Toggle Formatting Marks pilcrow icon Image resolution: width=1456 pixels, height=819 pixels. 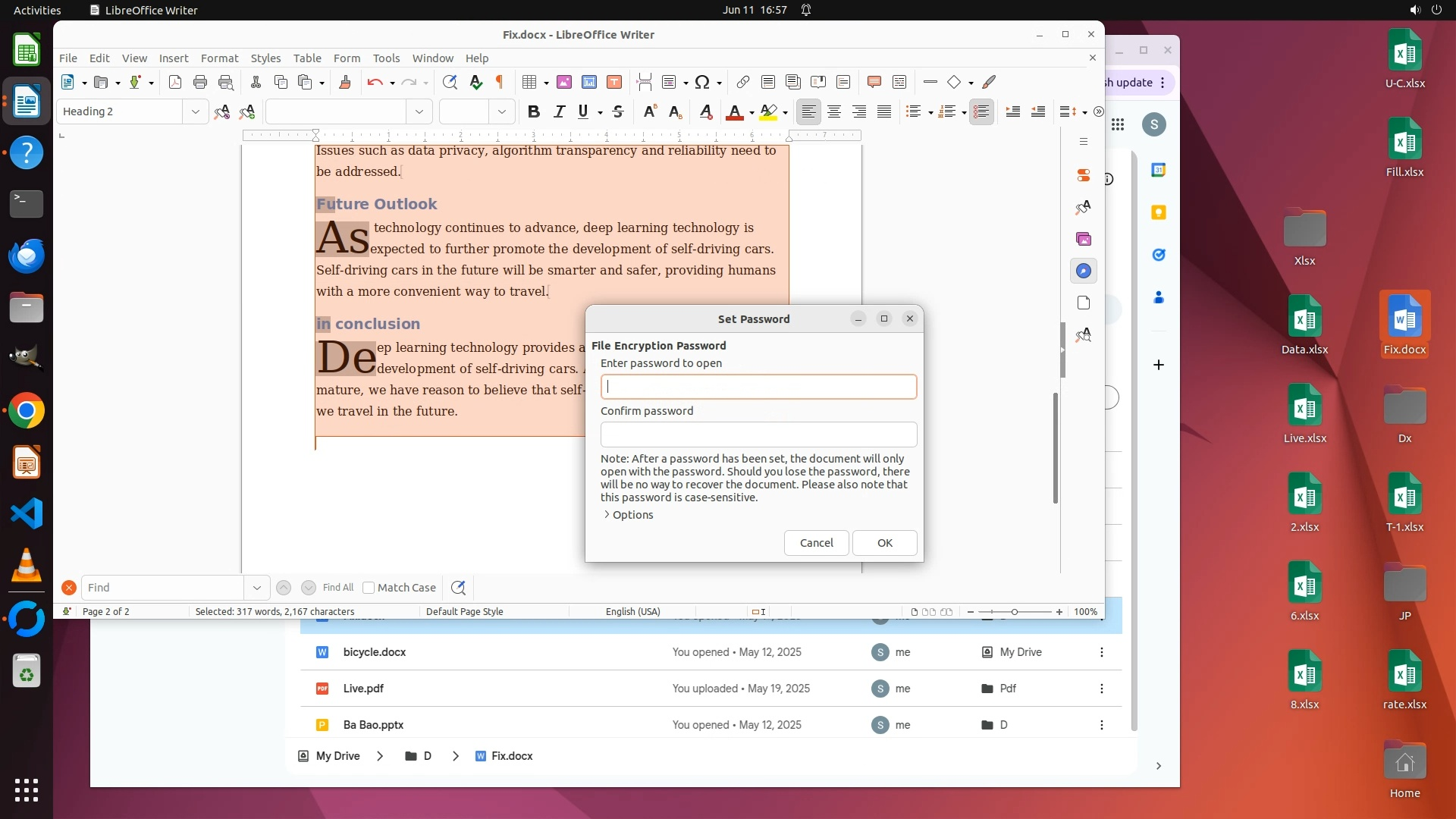pyautogui.click(x=500, y=82)
